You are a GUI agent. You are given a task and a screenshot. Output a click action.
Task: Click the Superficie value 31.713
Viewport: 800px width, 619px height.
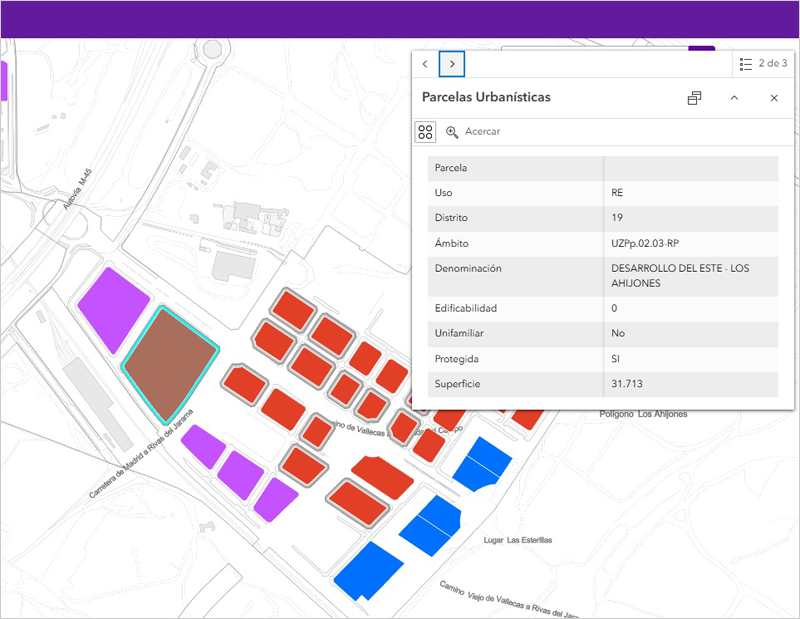[627, 384]
